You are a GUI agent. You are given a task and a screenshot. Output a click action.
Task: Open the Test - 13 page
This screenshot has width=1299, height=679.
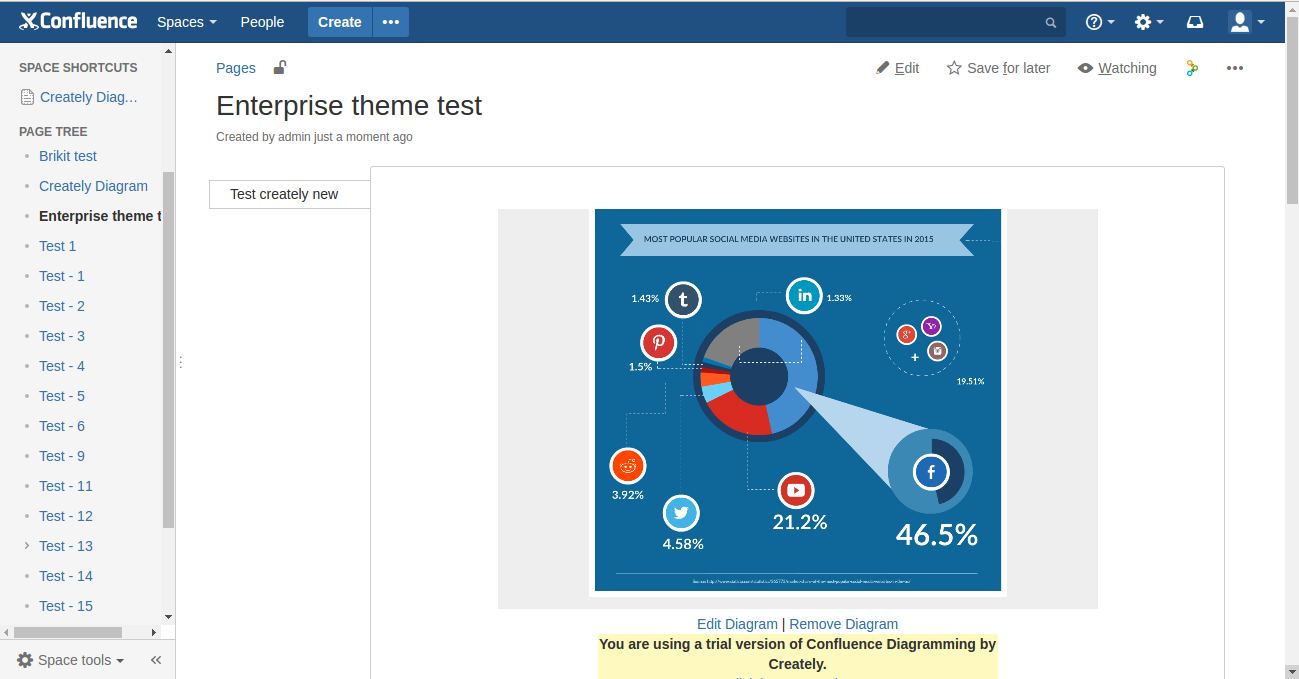click(x=66, y=546)
